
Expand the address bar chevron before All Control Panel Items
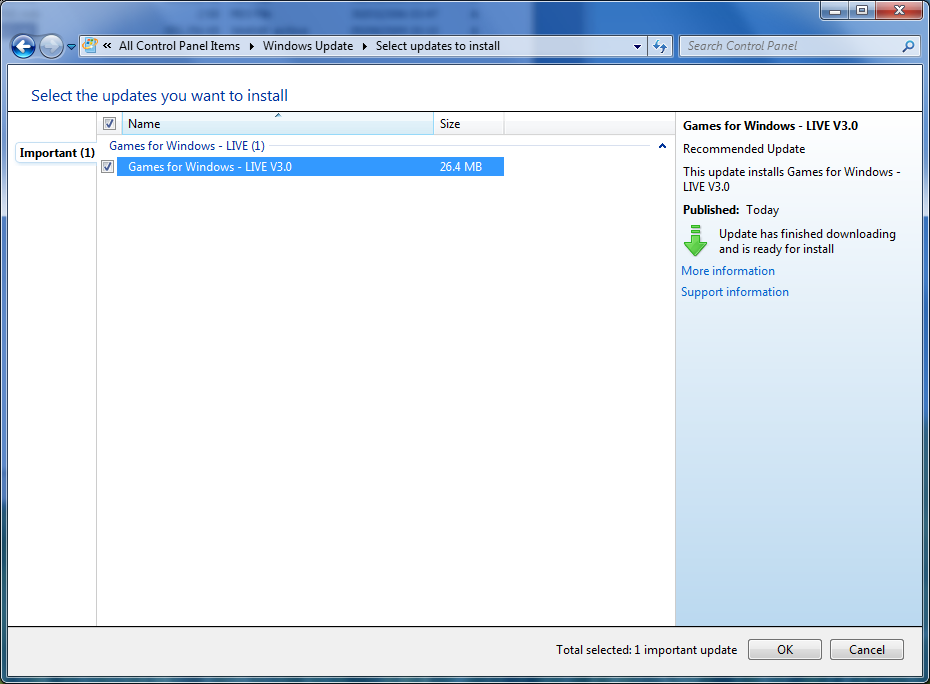pos(107,46)
